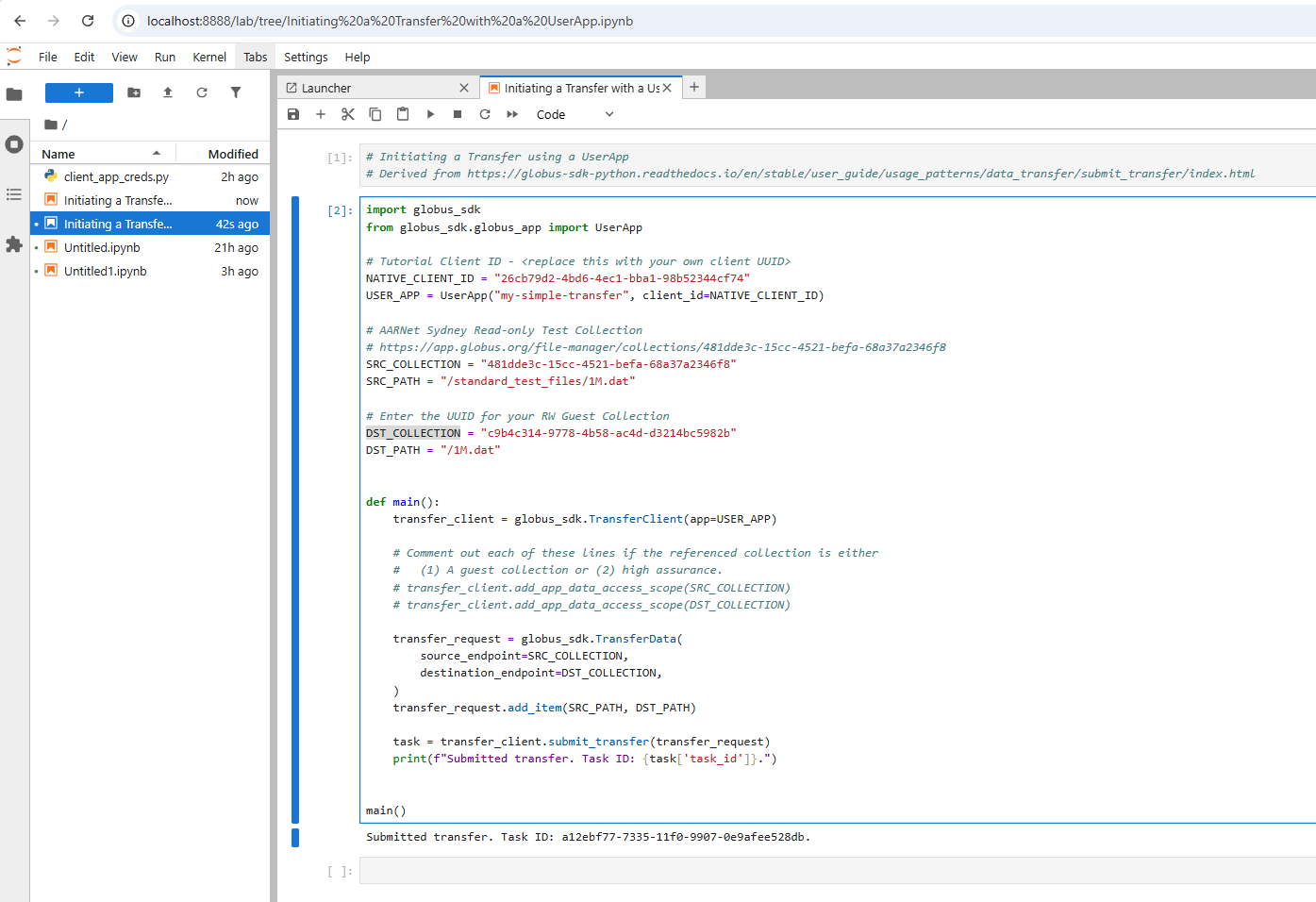
Task: Save the notebook using the disk icon
Action: click(293, 114)
